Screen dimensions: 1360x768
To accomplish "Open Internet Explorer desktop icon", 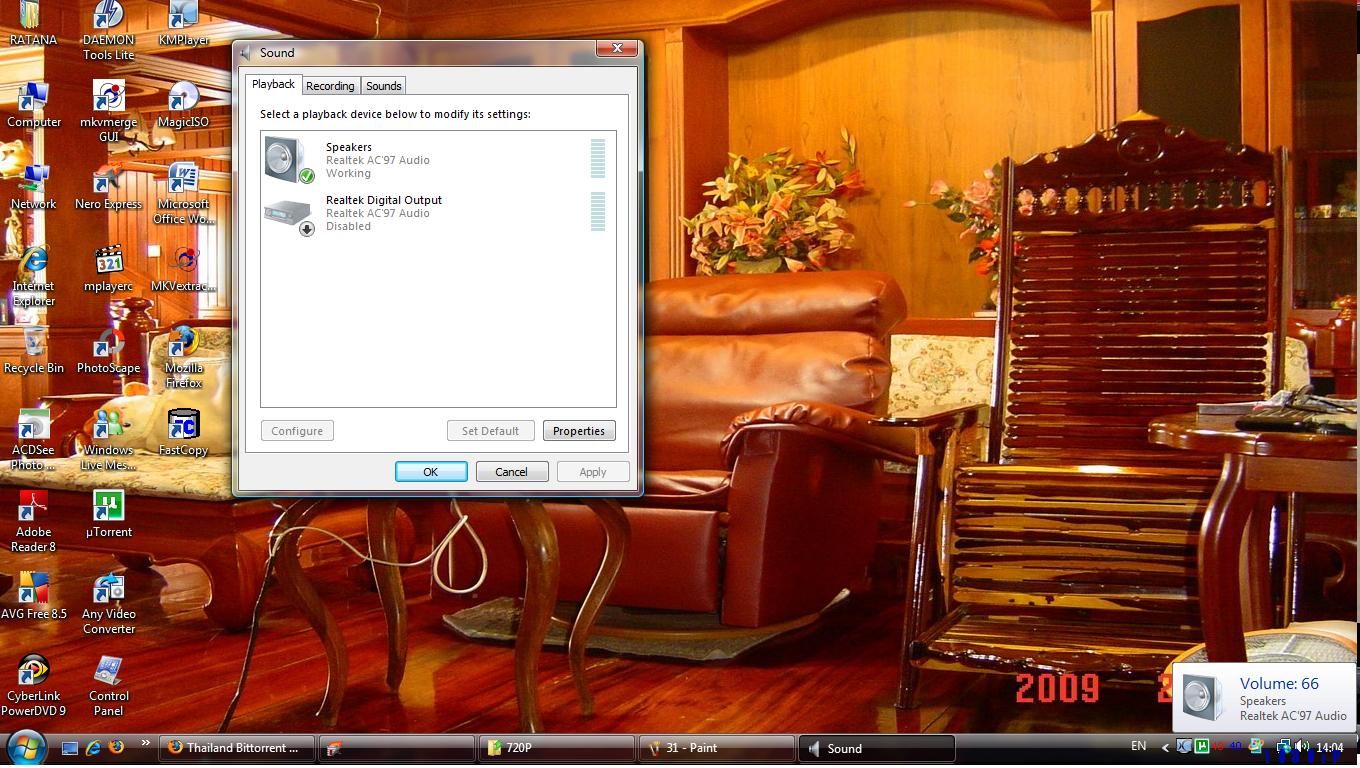I will click(x=34, y=276).
